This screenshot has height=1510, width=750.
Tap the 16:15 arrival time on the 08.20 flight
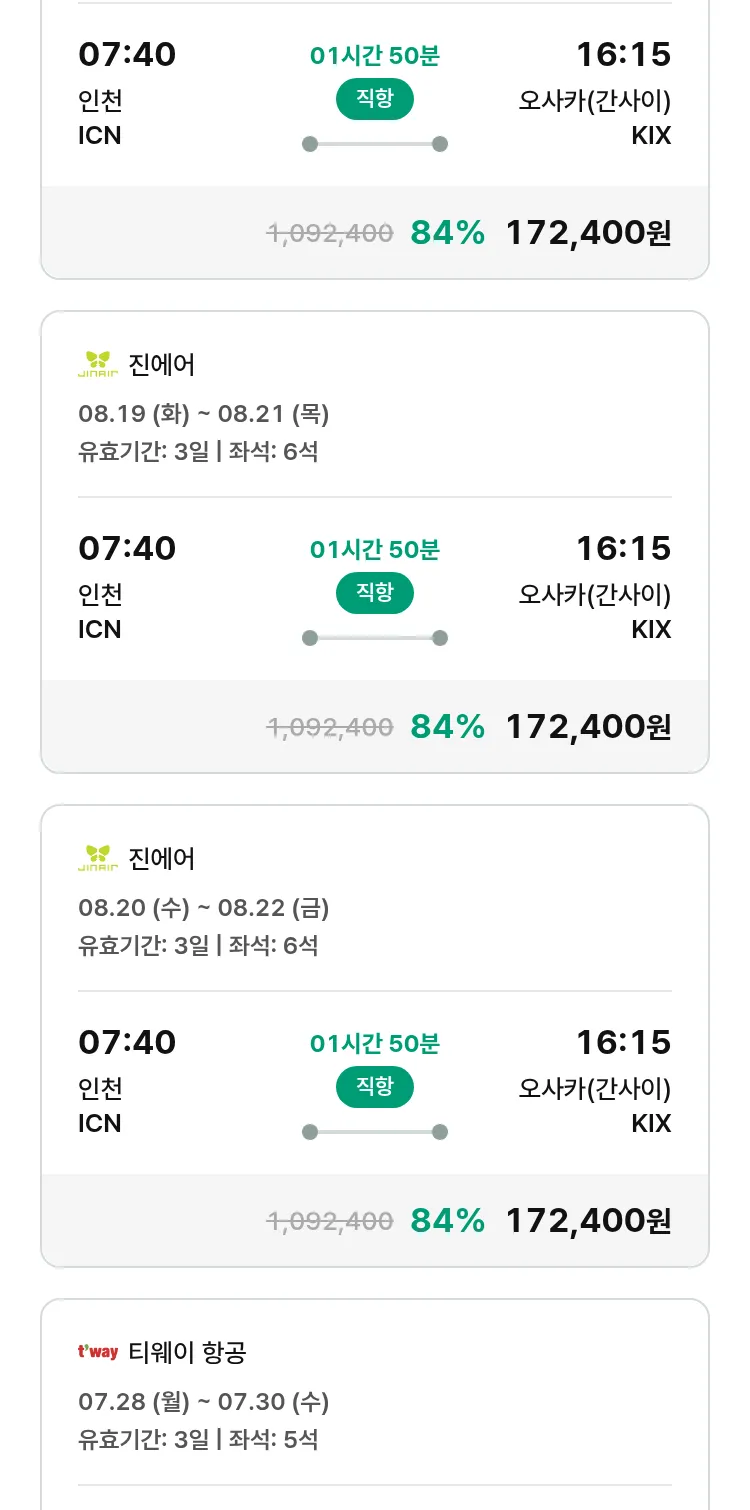tap(623, 1042)
